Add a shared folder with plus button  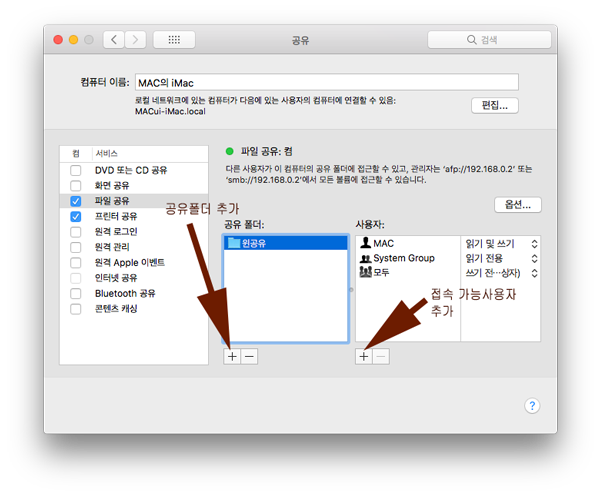(232, 357)
